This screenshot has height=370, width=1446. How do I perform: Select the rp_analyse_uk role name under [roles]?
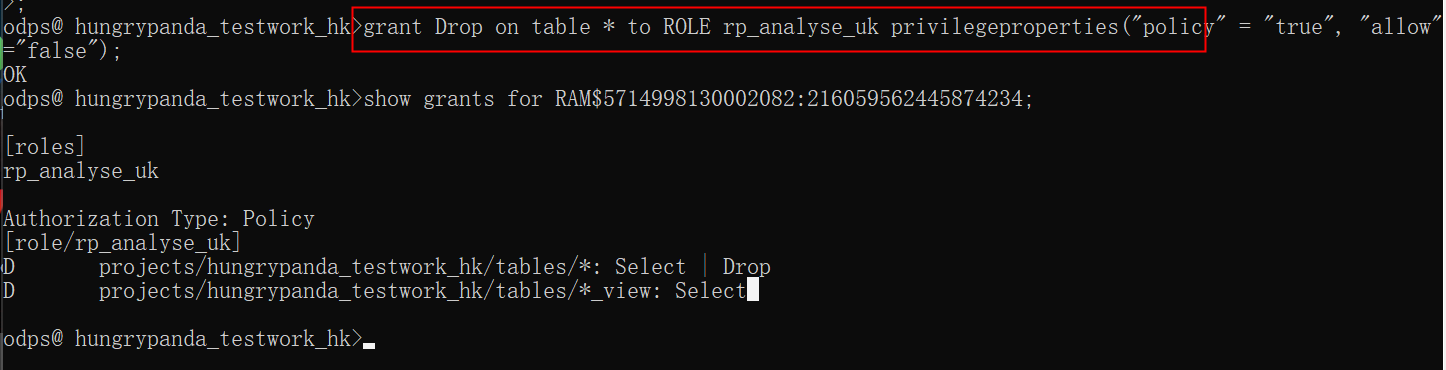click(81, 172)
